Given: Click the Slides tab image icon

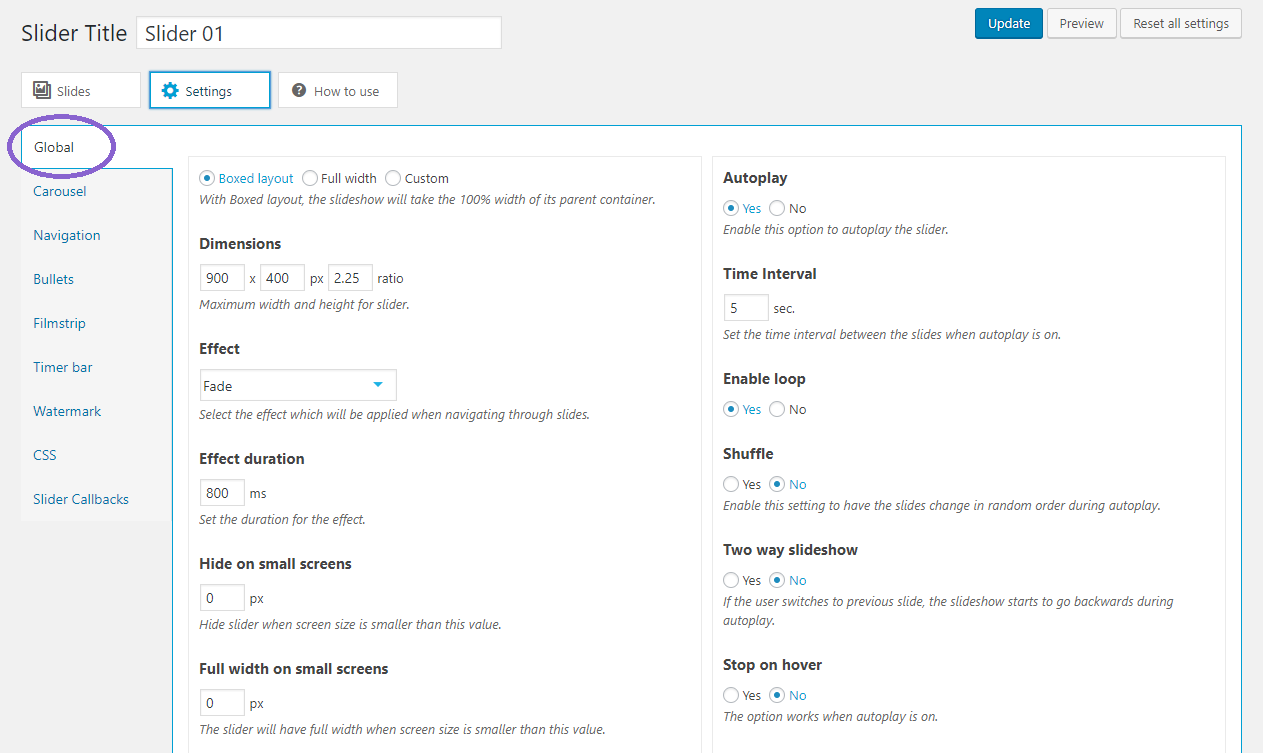Looking at the screenshot, I should pos(42,90).
